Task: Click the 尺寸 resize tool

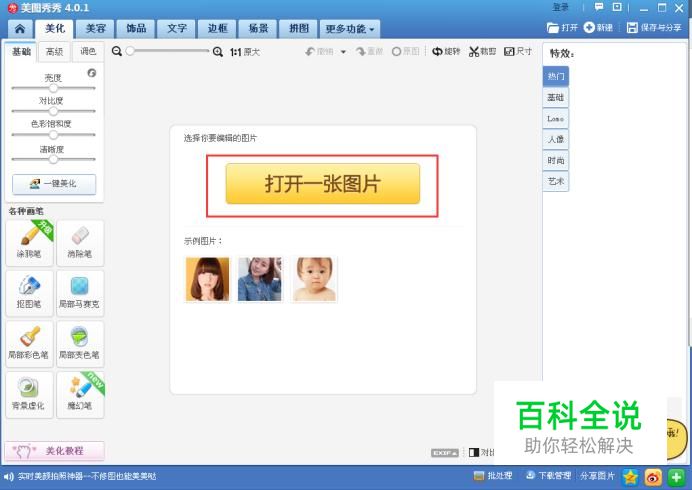Action: point(518,52)
